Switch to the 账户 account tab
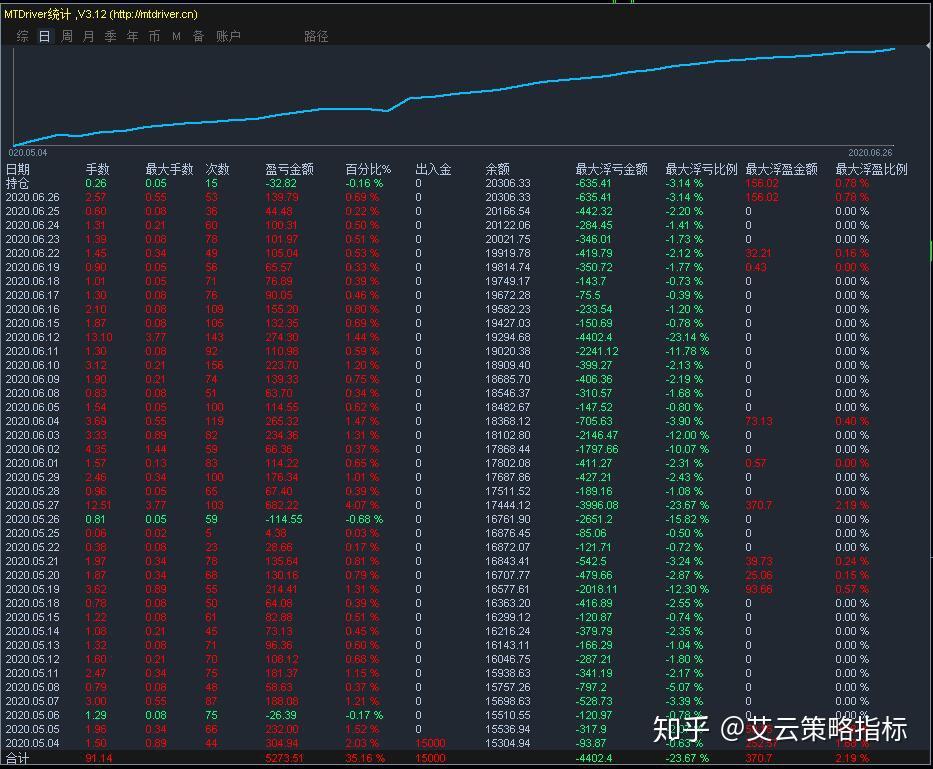This screenshot has width=933, height=769. click(x=228, y=36)
